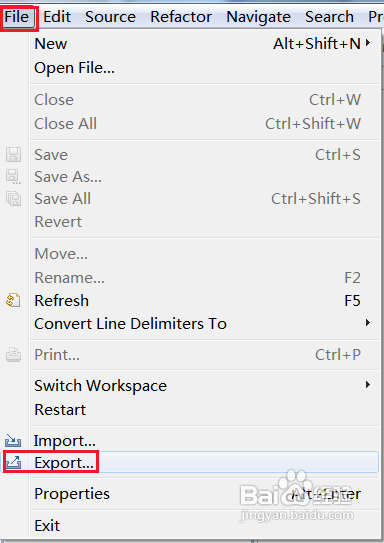This screenshot has height=543, width=384.
Task: Open the Refactor menu
Action: coord(181,16)
